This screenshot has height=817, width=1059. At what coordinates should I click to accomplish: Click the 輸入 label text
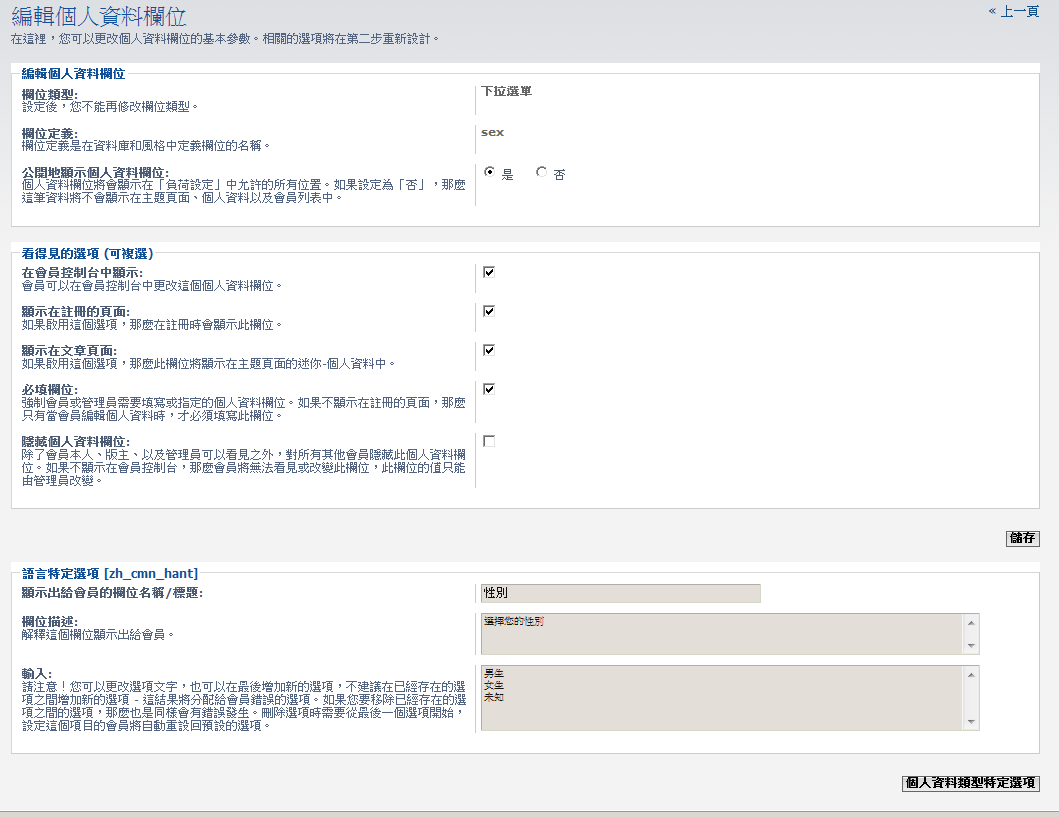point(36,674)
